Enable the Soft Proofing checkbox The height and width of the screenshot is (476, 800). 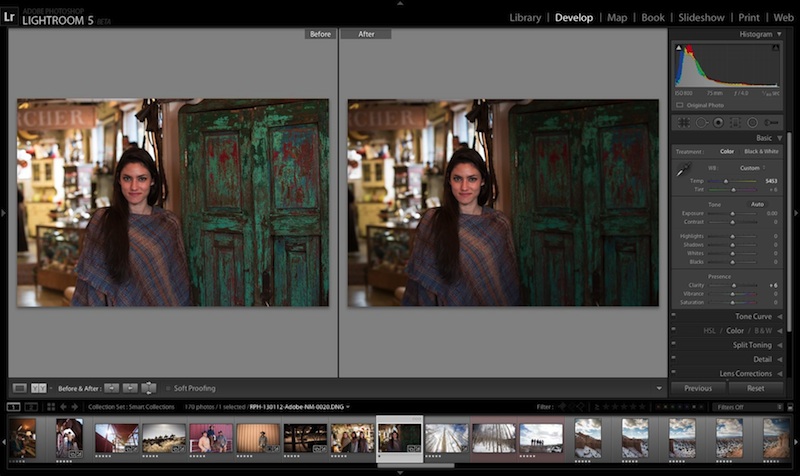click(x=167, y=388)
